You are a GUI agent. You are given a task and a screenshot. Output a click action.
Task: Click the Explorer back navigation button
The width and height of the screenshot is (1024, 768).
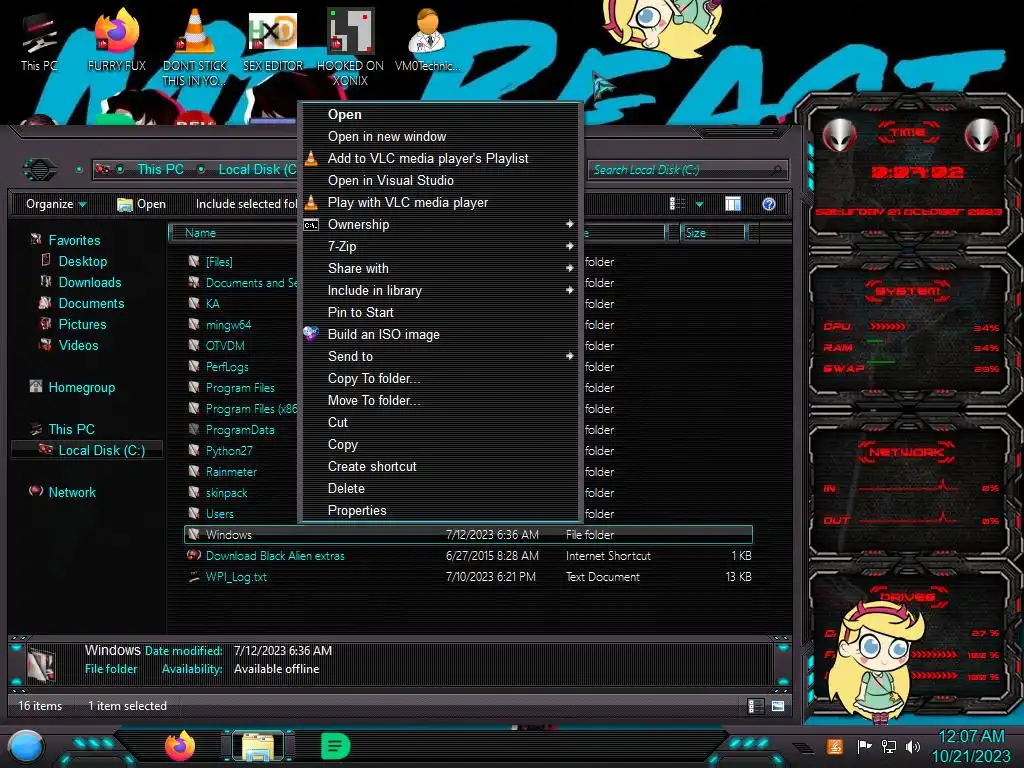click(x=40, y=170)
